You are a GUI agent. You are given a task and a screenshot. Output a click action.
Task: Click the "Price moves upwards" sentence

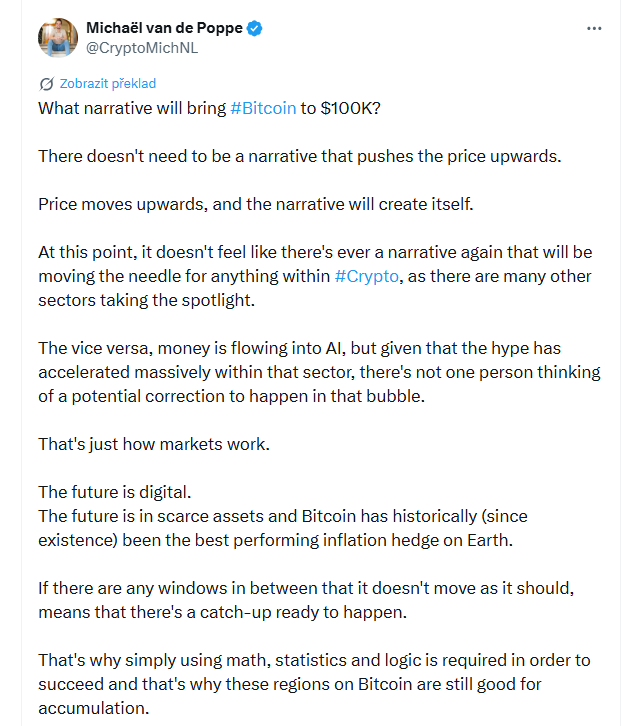pos(256,205)
